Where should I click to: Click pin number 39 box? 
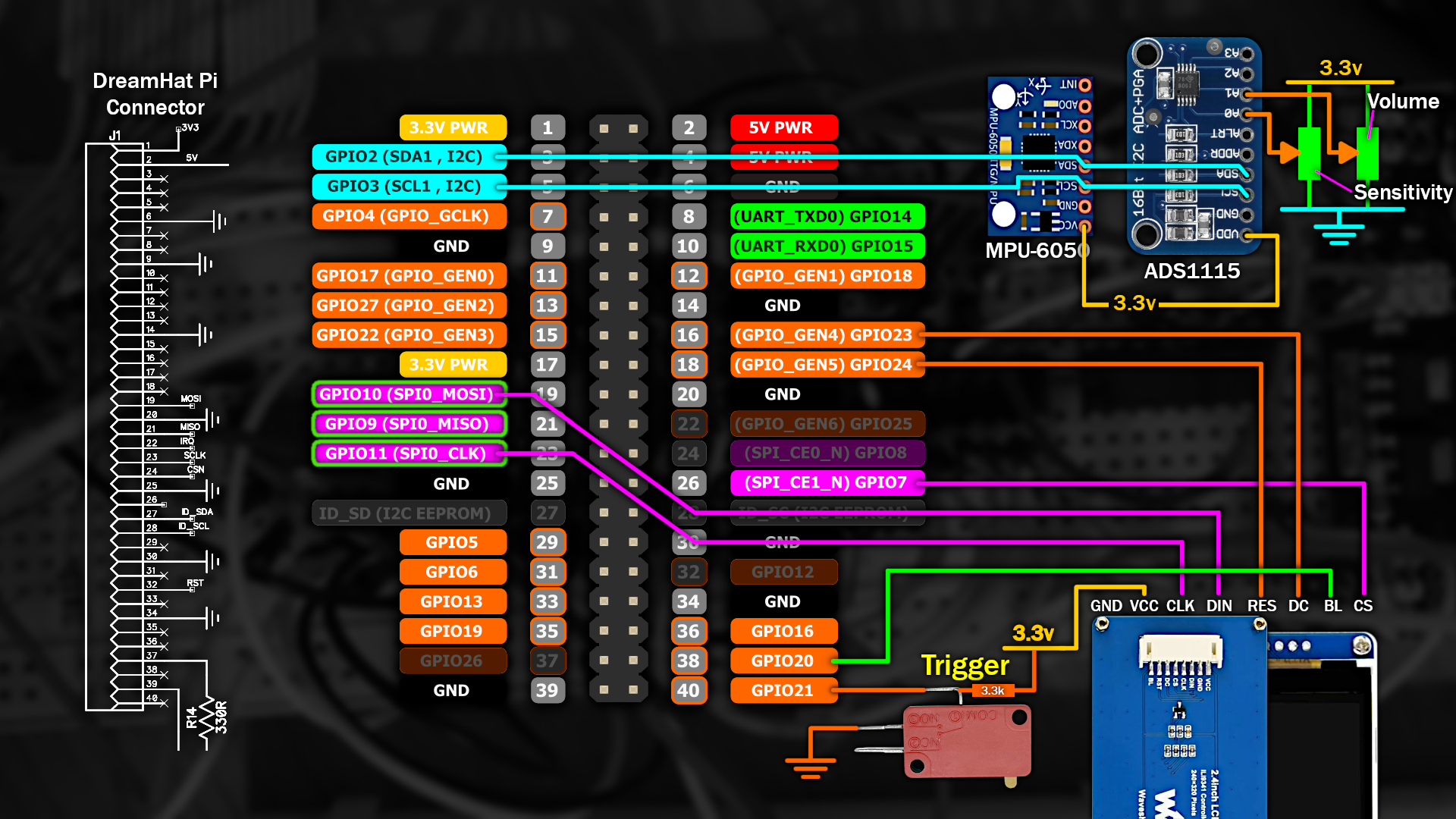tap(548, 690)
